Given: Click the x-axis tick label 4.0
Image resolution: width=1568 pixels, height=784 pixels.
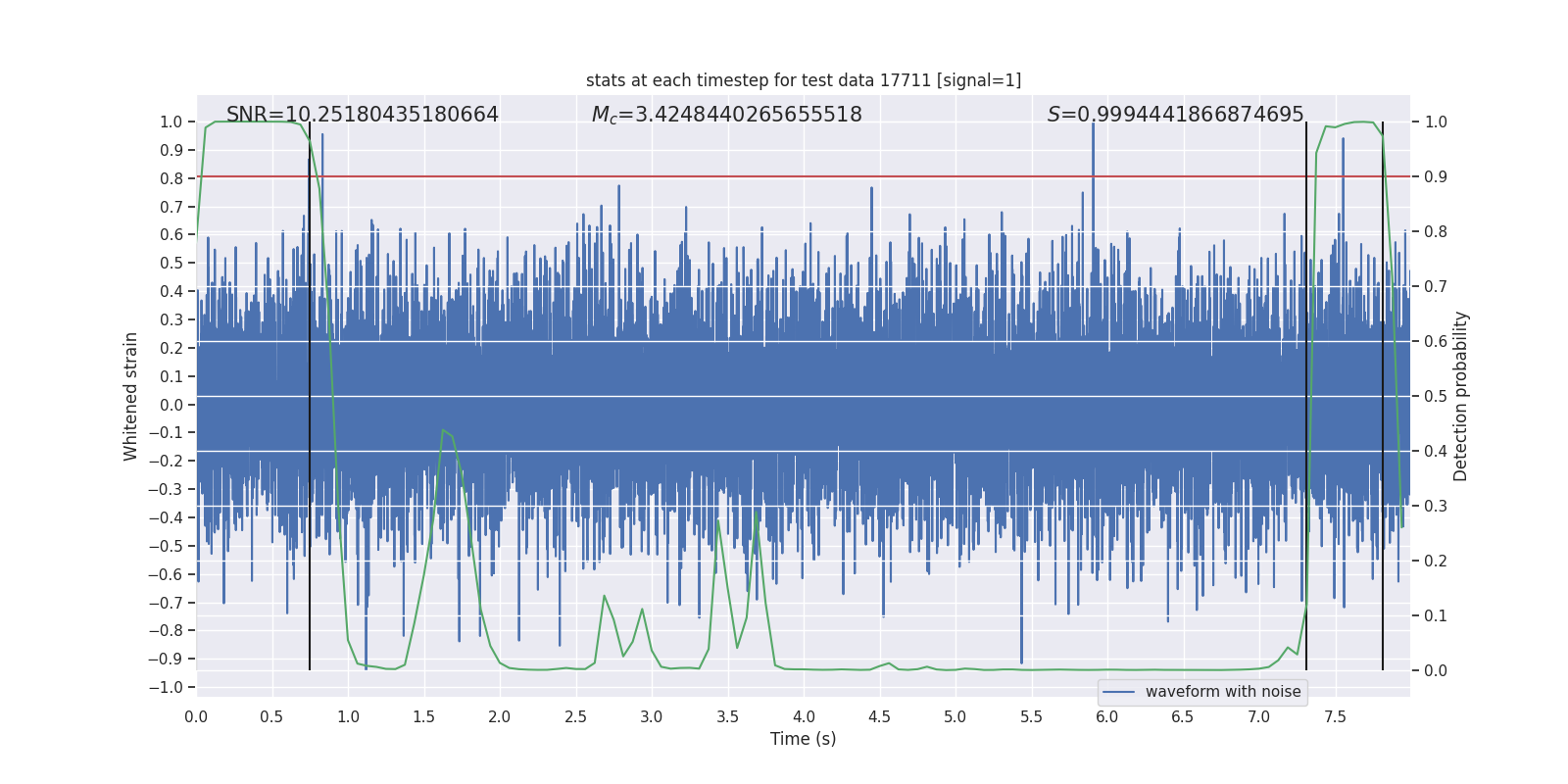Looking at the screenshot, I should tap(804, 716).
